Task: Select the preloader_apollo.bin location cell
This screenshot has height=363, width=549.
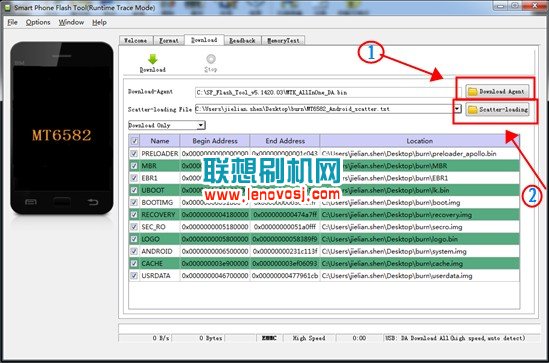Action: (x=419, y=153)
